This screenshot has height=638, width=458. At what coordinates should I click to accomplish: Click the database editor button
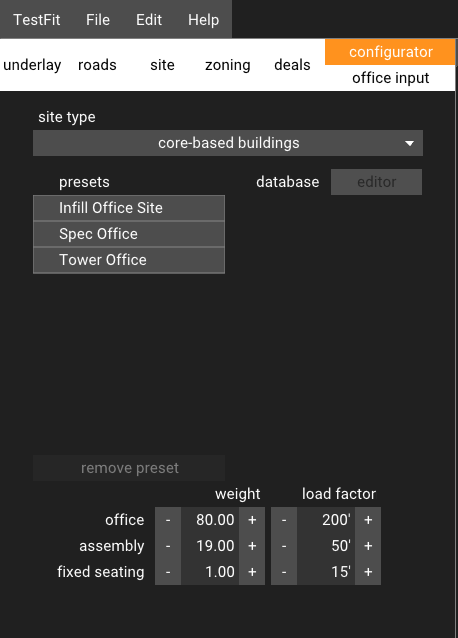(x=376, y=182)
